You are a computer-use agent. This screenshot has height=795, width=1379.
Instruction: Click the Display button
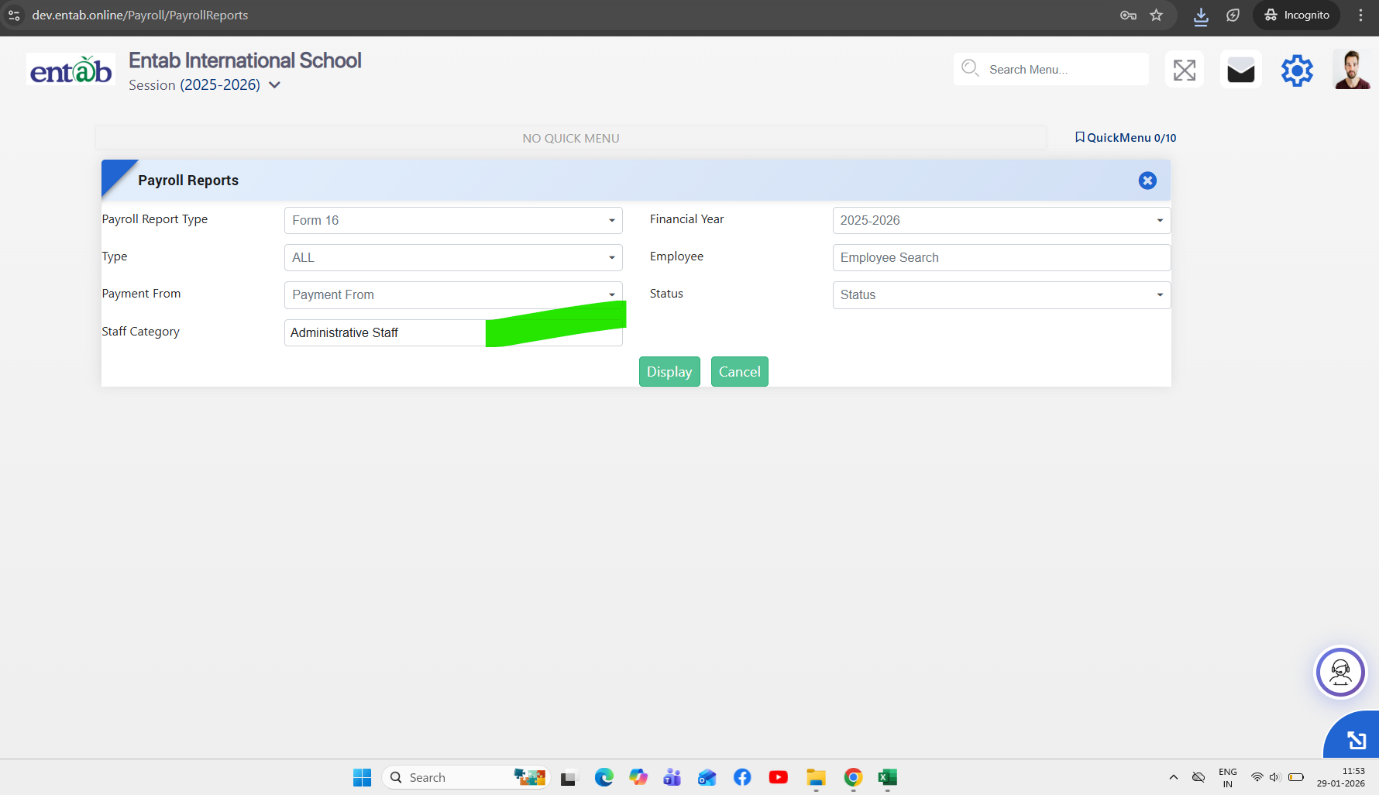tap(669, 372)
